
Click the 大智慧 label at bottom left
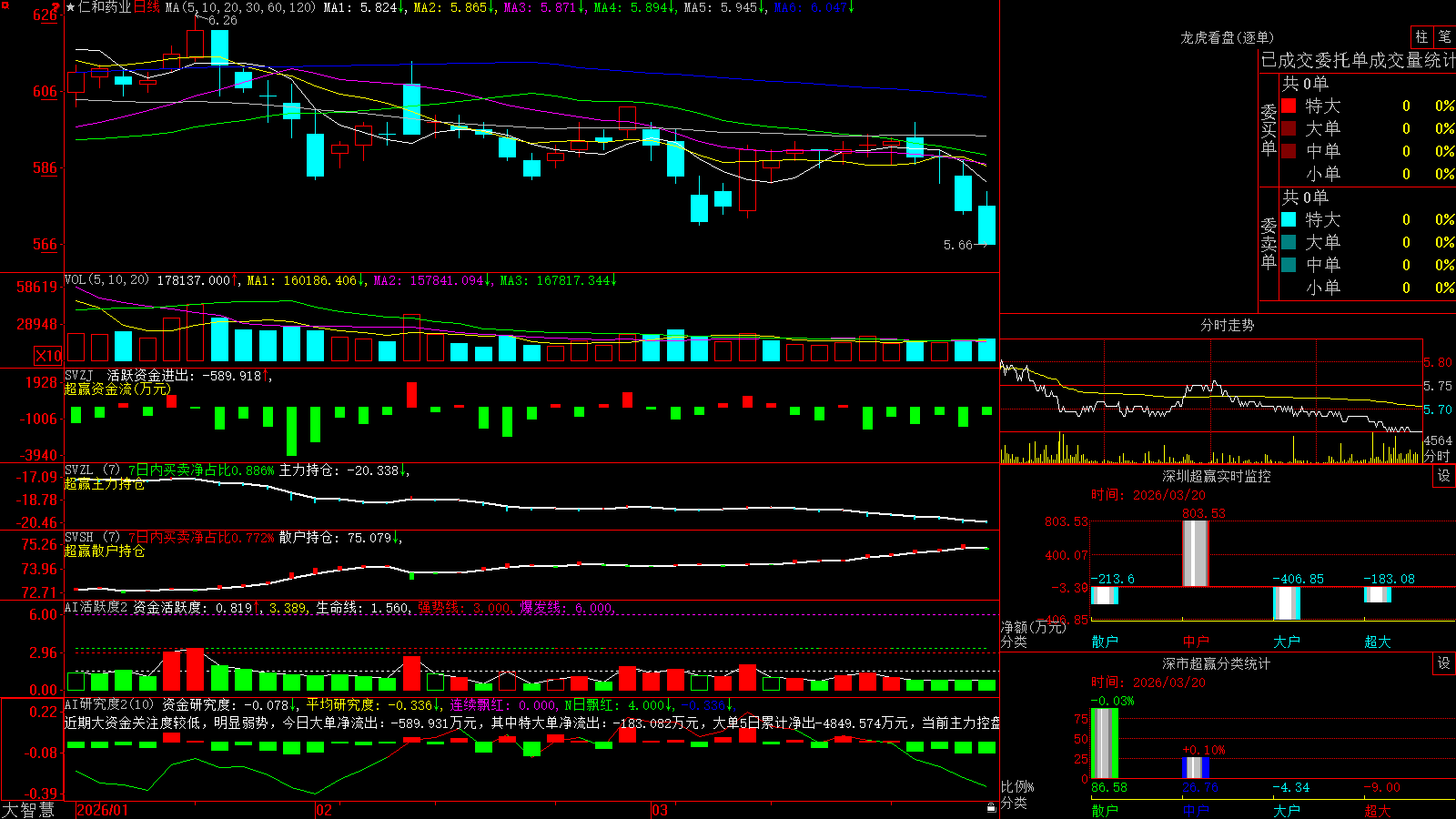click(x=28, y=810)
